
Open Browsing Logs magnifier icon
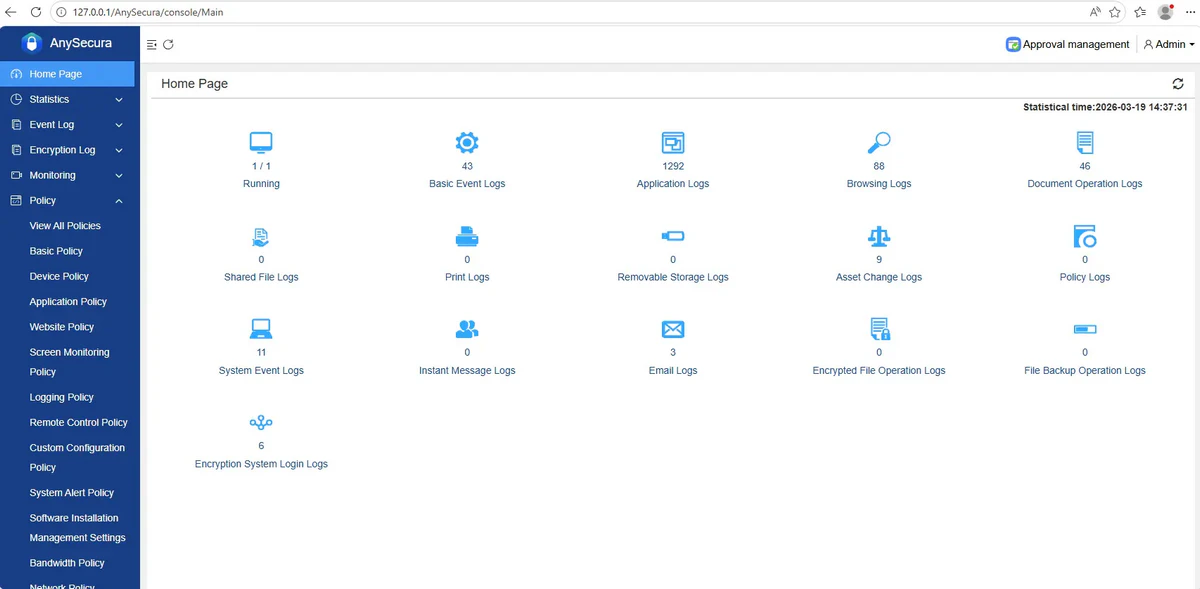pyautogui.click(x=879, y=142)
